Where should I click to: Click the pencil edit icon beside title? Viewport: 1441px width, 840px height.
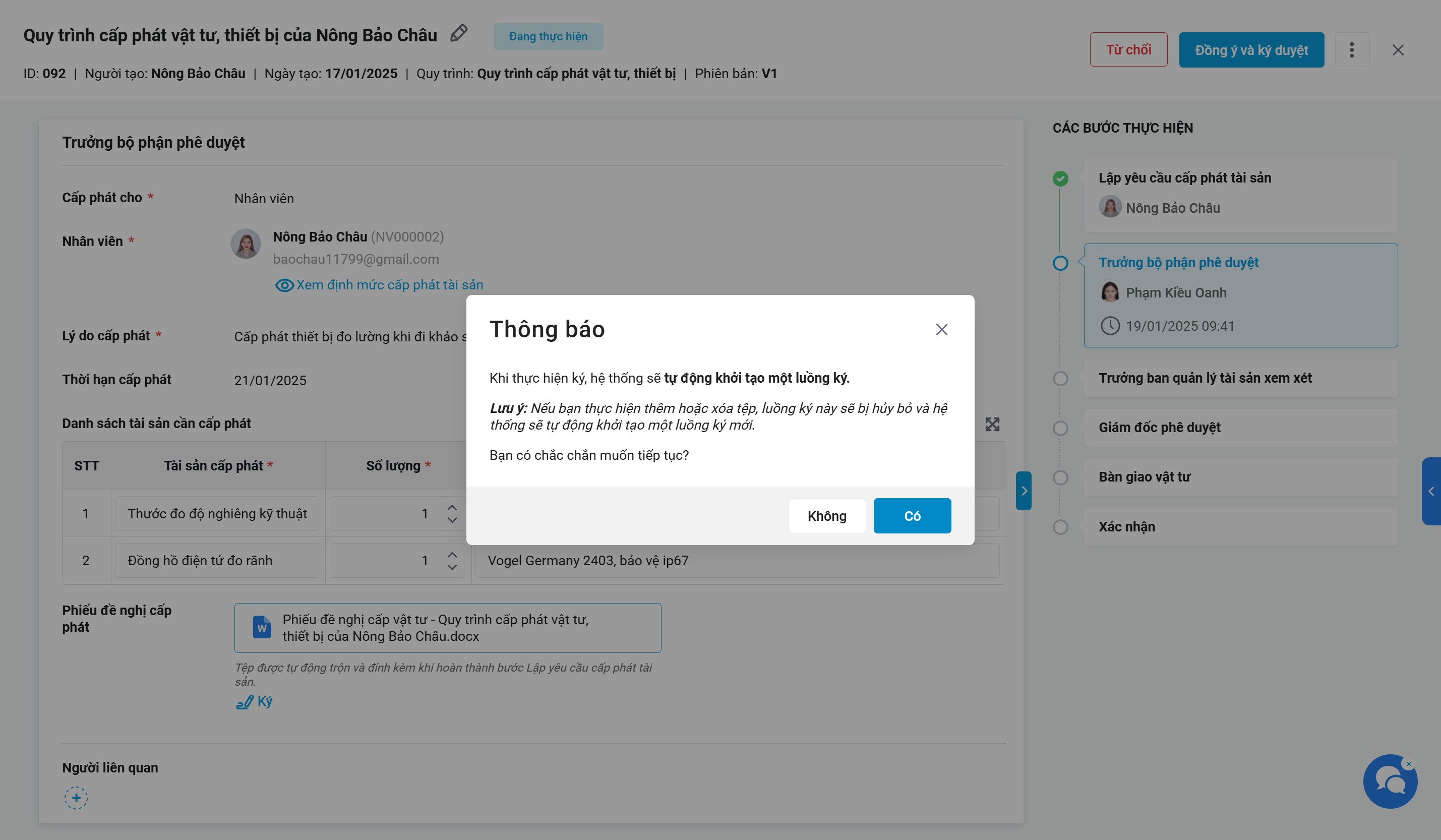tap(459, 34)
